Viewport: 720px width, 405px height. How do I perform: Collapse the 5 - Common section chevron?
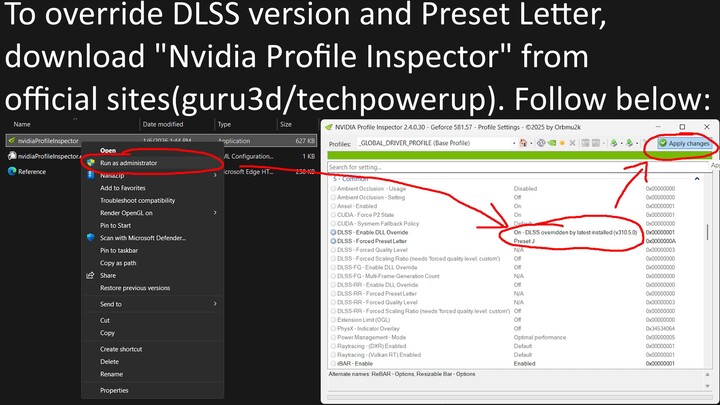coord(697,179)
